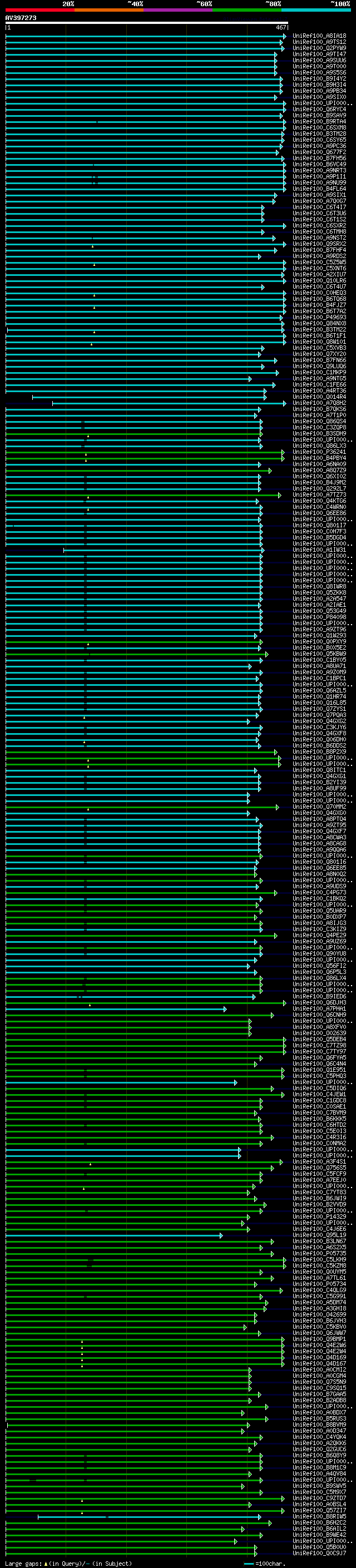Open hit UniRef100_A7Q8H2

point(319,403)
